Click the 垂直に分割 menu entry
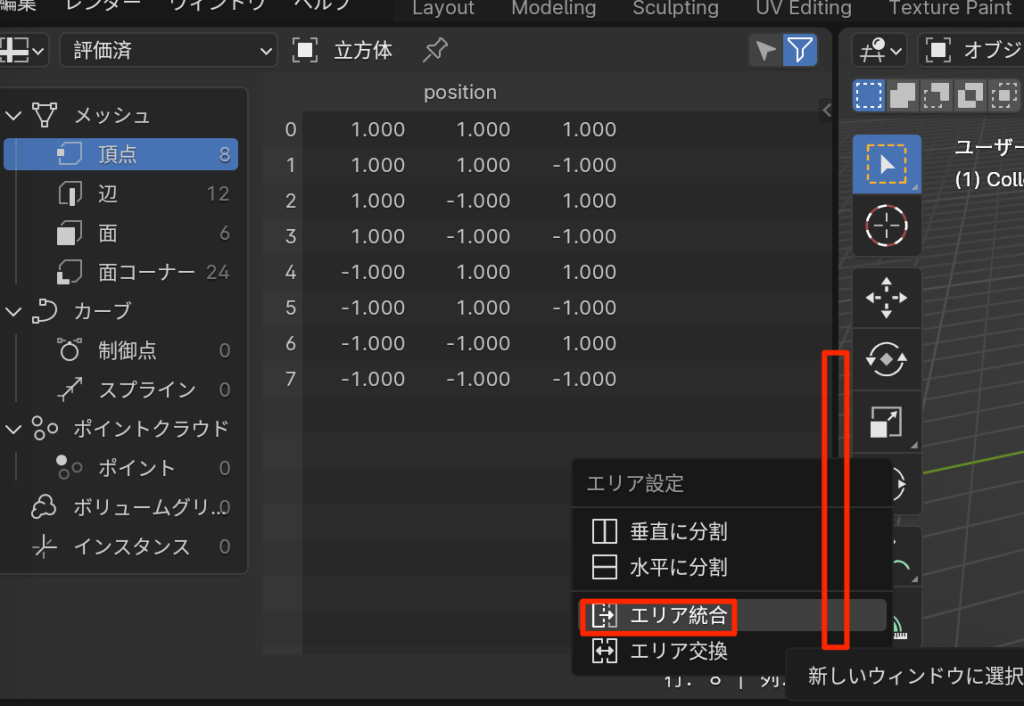 click(x=678, y=531)
